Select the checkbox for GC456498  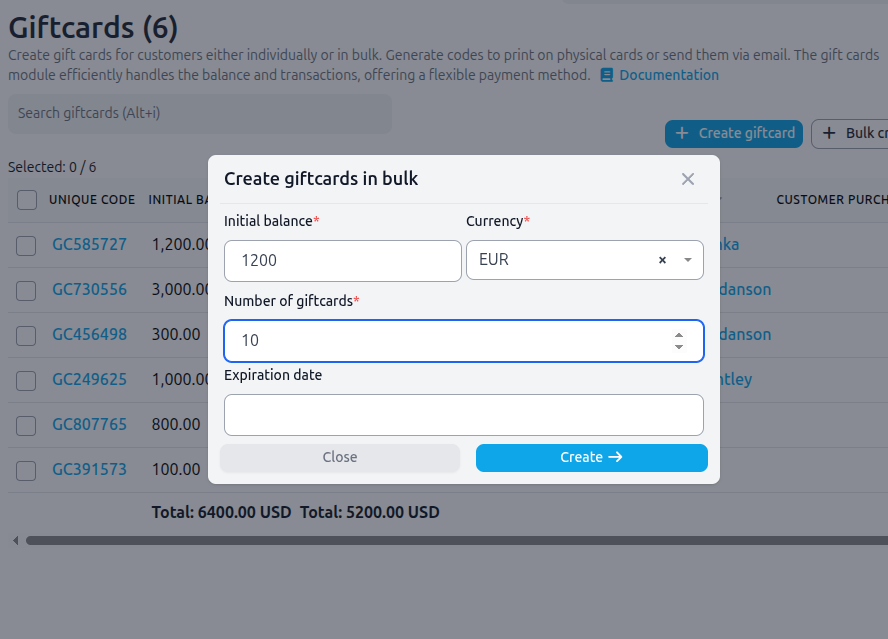(27, 335)
